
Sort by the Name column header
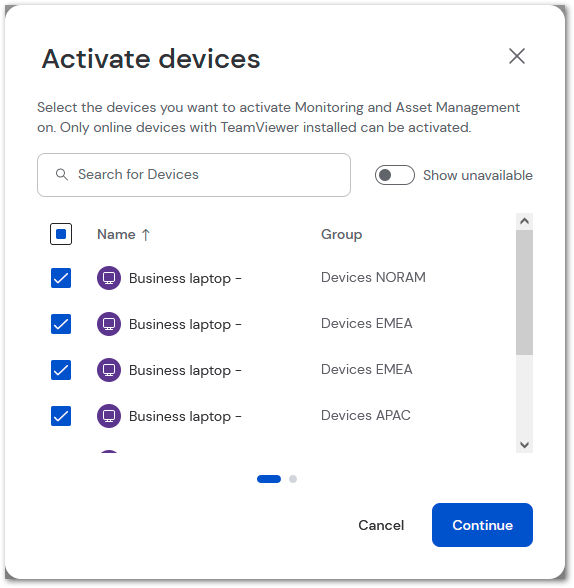click(116, 234)
